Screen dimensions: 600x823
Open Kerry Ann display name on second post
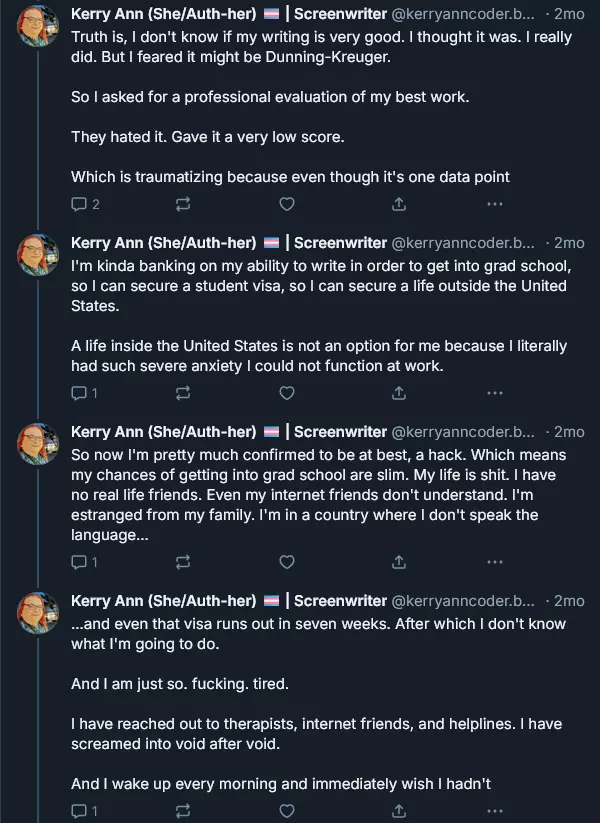164,243
